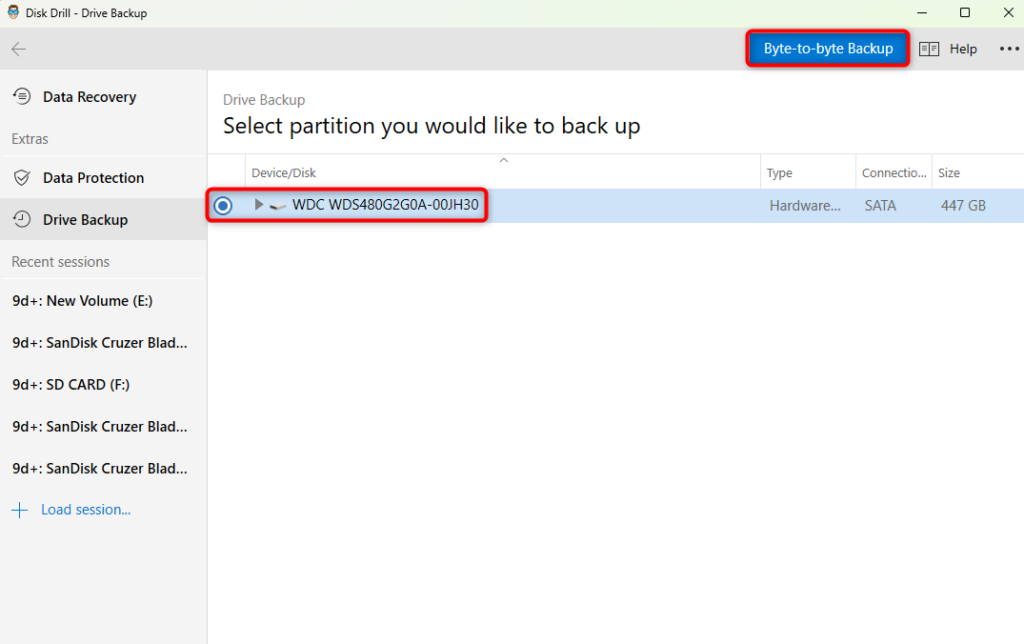Expand partitions of WDC WDS480G2G0A drive
Viewport: 1024px width, 644px height.
(x=258, y=205)
